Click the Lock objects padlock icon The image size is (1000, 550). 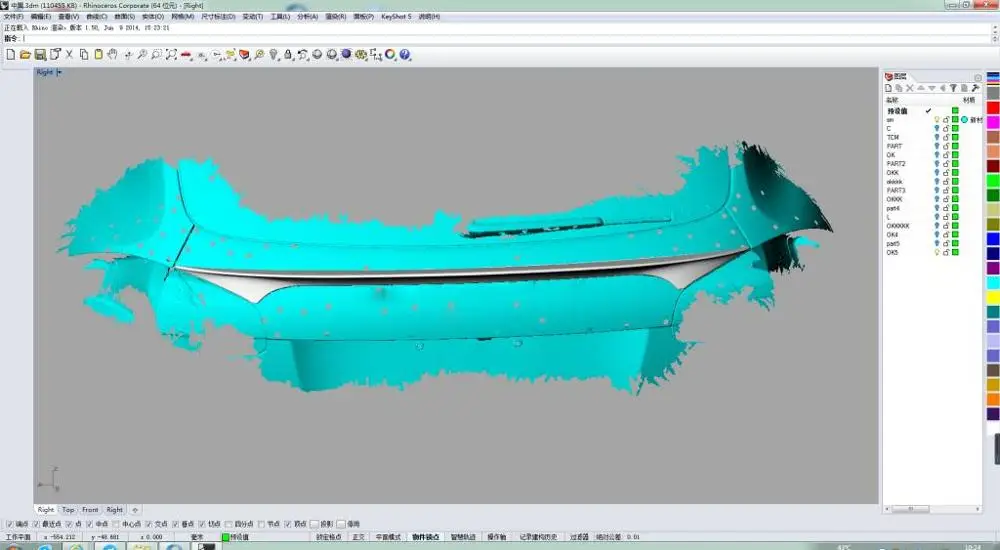(288, 54)
